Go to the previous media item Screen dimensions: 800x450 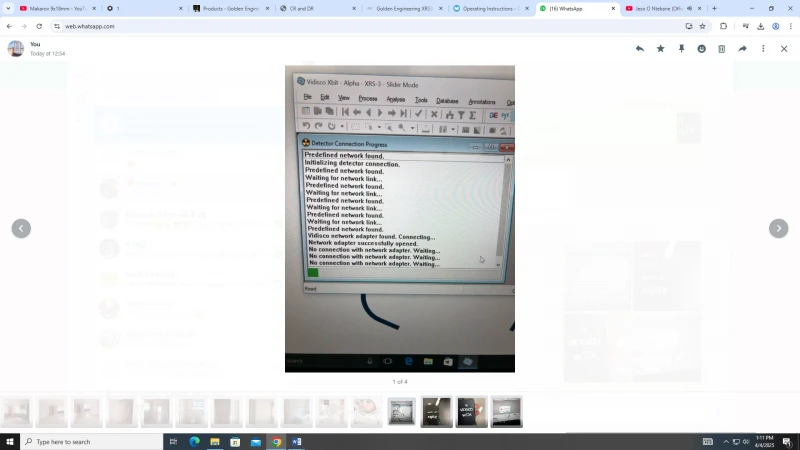[x=21, y=228]
